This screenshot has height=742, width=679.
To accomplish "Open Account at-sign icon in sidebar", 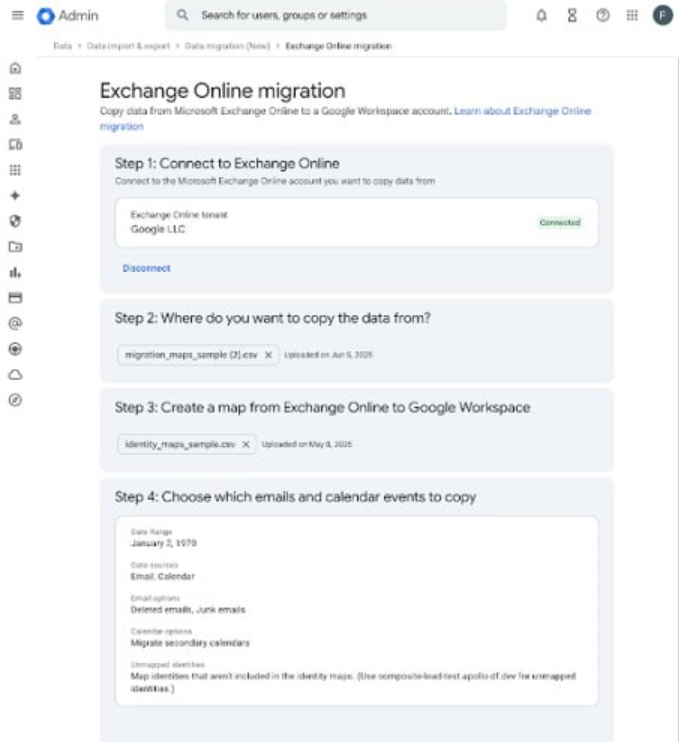I will (15, 324).
